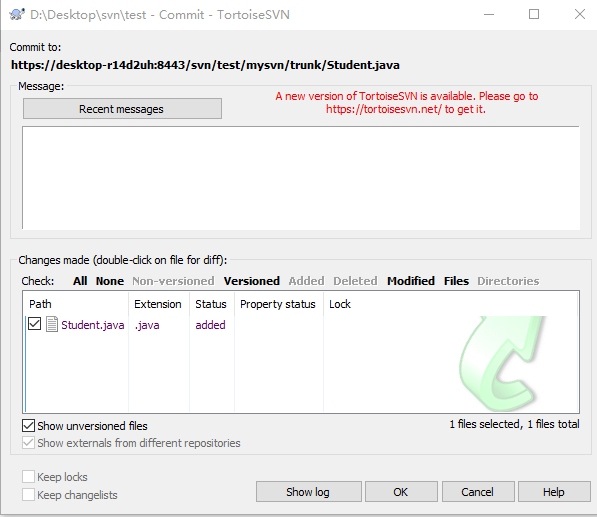This screenshot has width=597, height=517.
Task: Click the Non-versioned check filter
Action: tap(173, 281)
